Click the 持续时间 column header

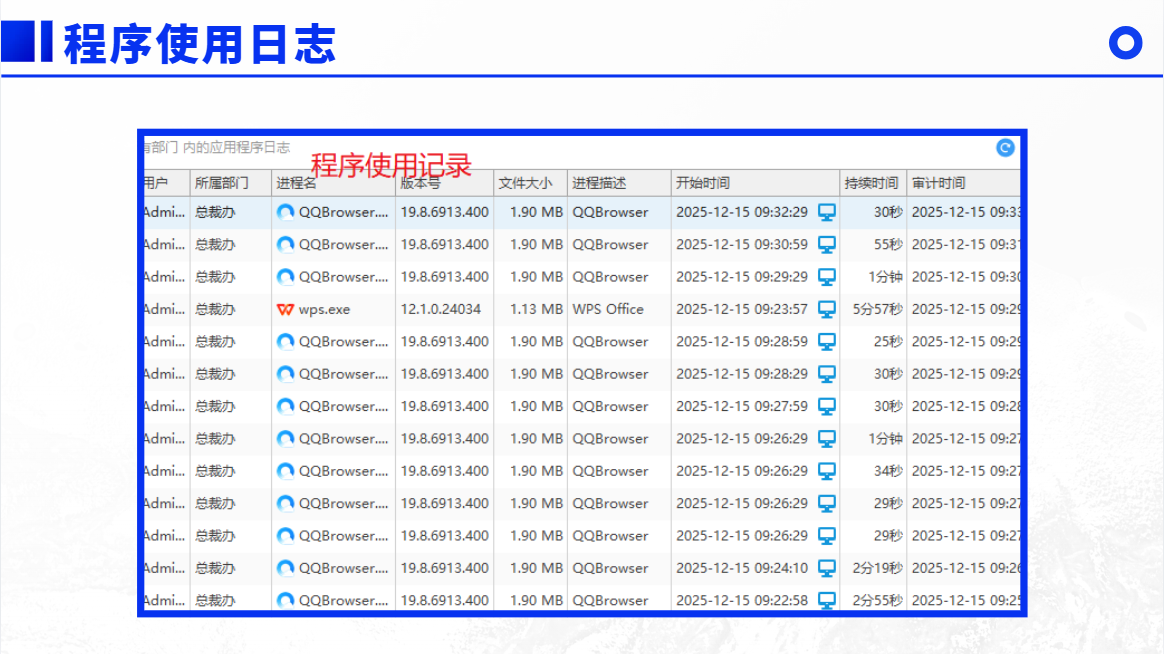click(x=873, y=183)
